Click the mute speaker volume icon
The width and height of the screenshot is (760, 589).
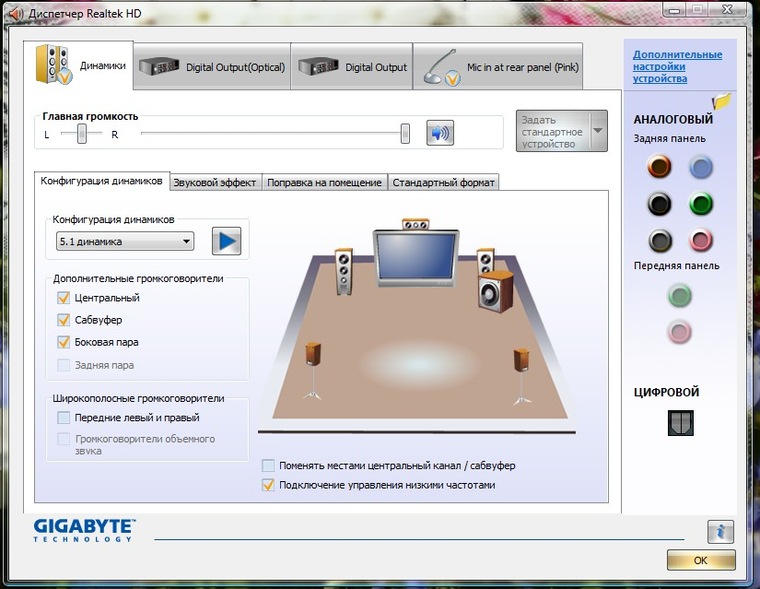(x=440, y=133)
